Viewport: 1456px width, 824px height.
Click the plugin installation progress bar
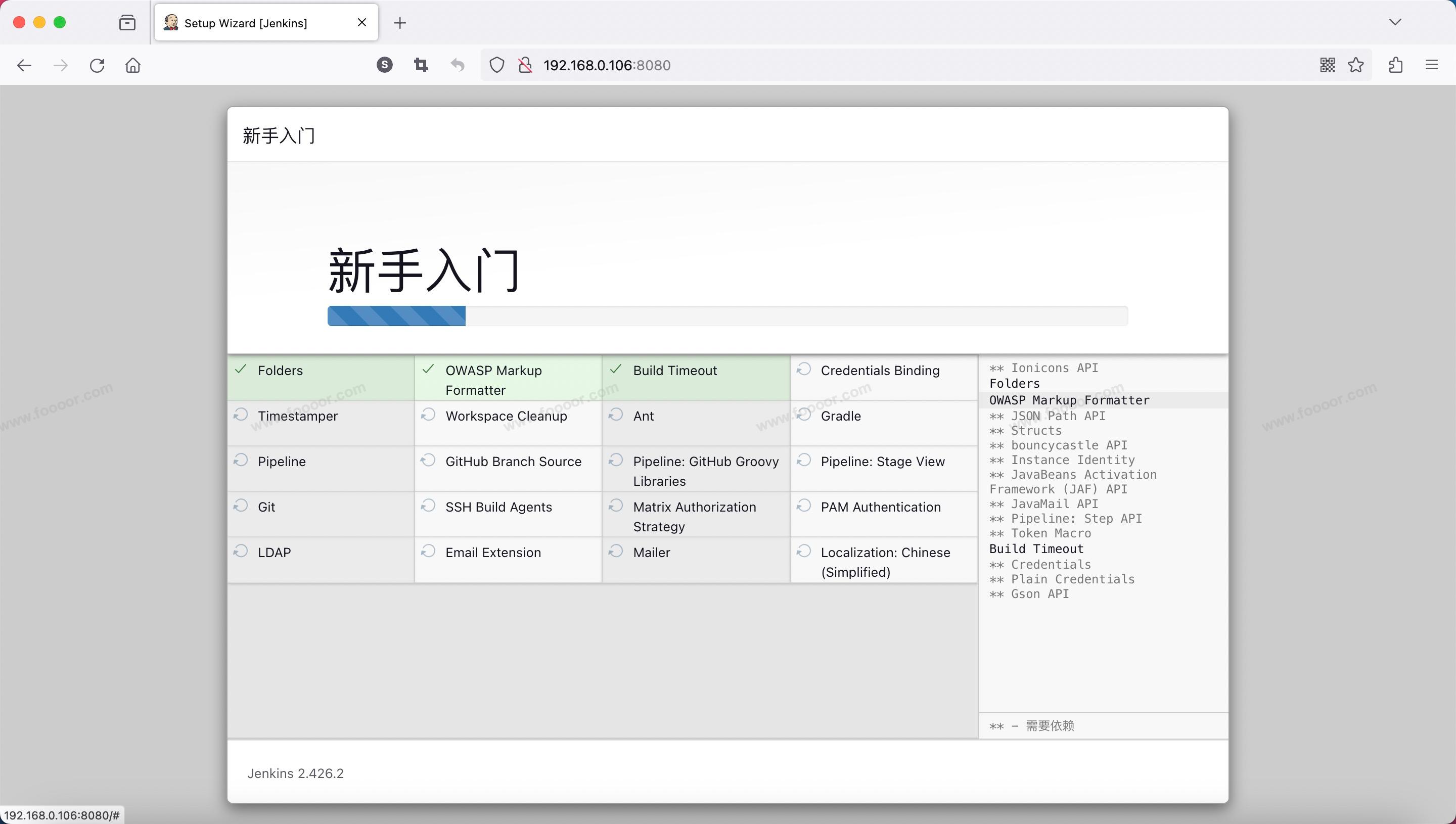tap(727, 316)
